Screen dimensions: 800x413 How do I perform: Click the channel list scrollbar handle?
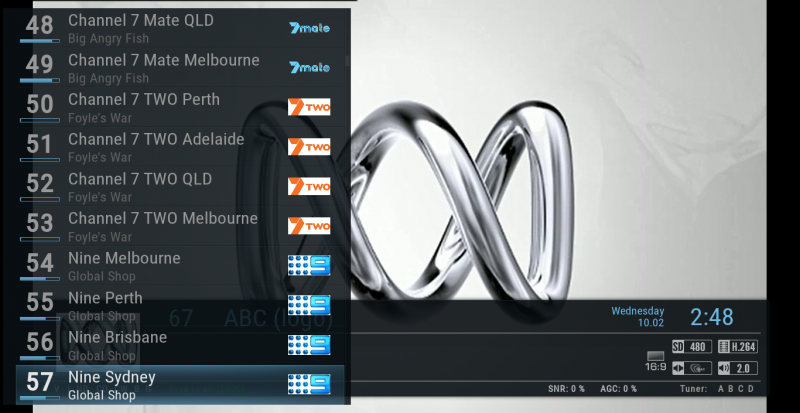[348, 61]
